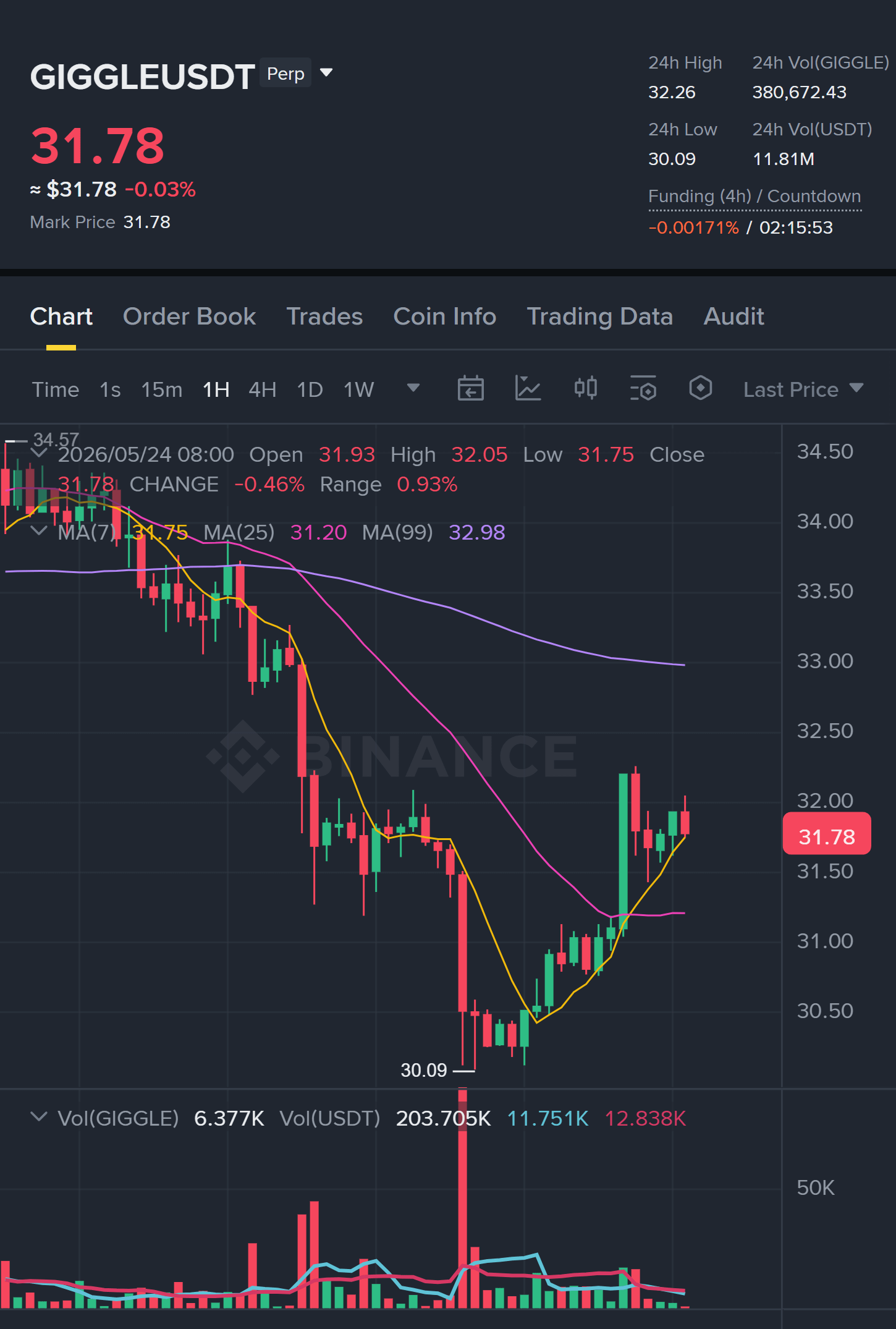Tap the MA(7) value 31.75
The height and width of the screenshot is (1329, 896).
click(160, 532)
